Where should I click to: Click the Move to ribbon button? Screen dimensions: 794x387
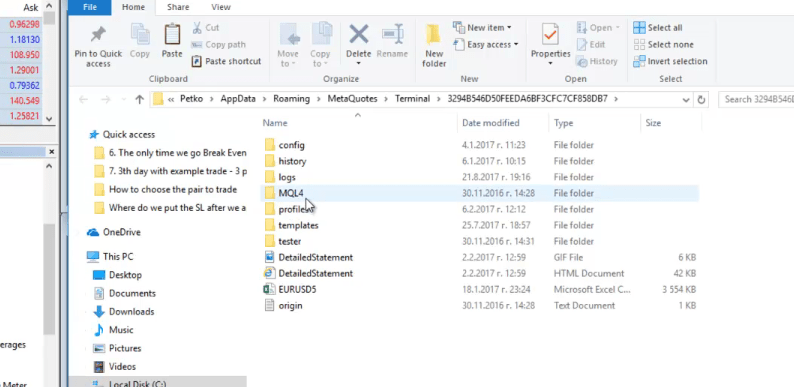point(288,46)
